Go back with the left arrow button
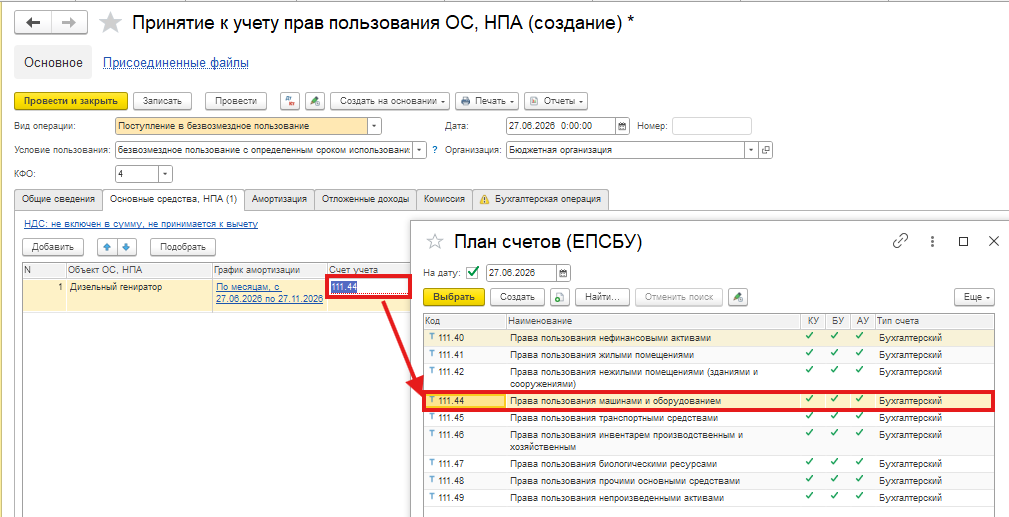Viewport: 1009px width, 517px height. point(32,23)
